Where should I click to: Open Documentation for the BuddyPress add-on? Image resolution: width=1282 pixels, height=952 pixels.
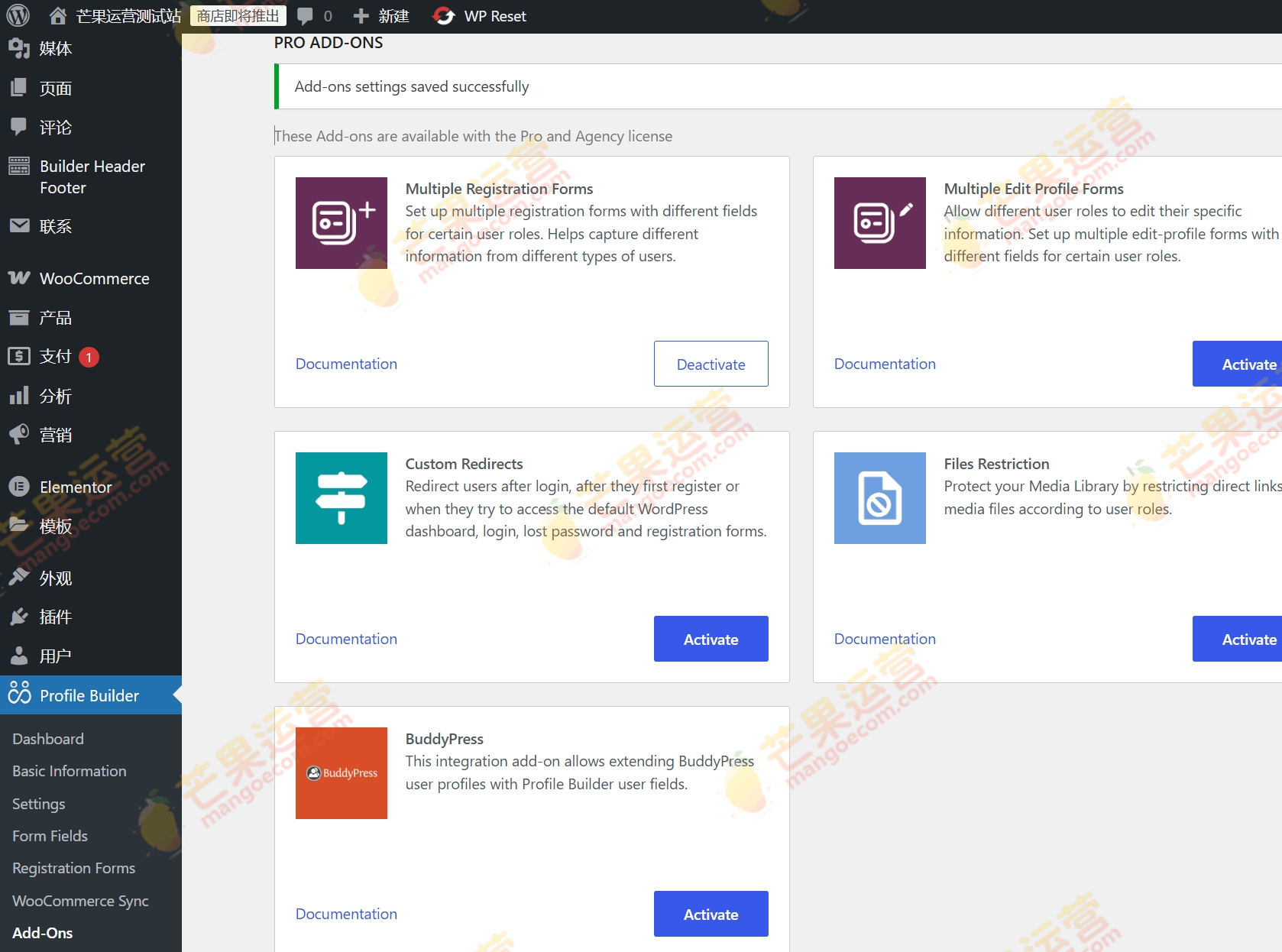pos(346,914)
